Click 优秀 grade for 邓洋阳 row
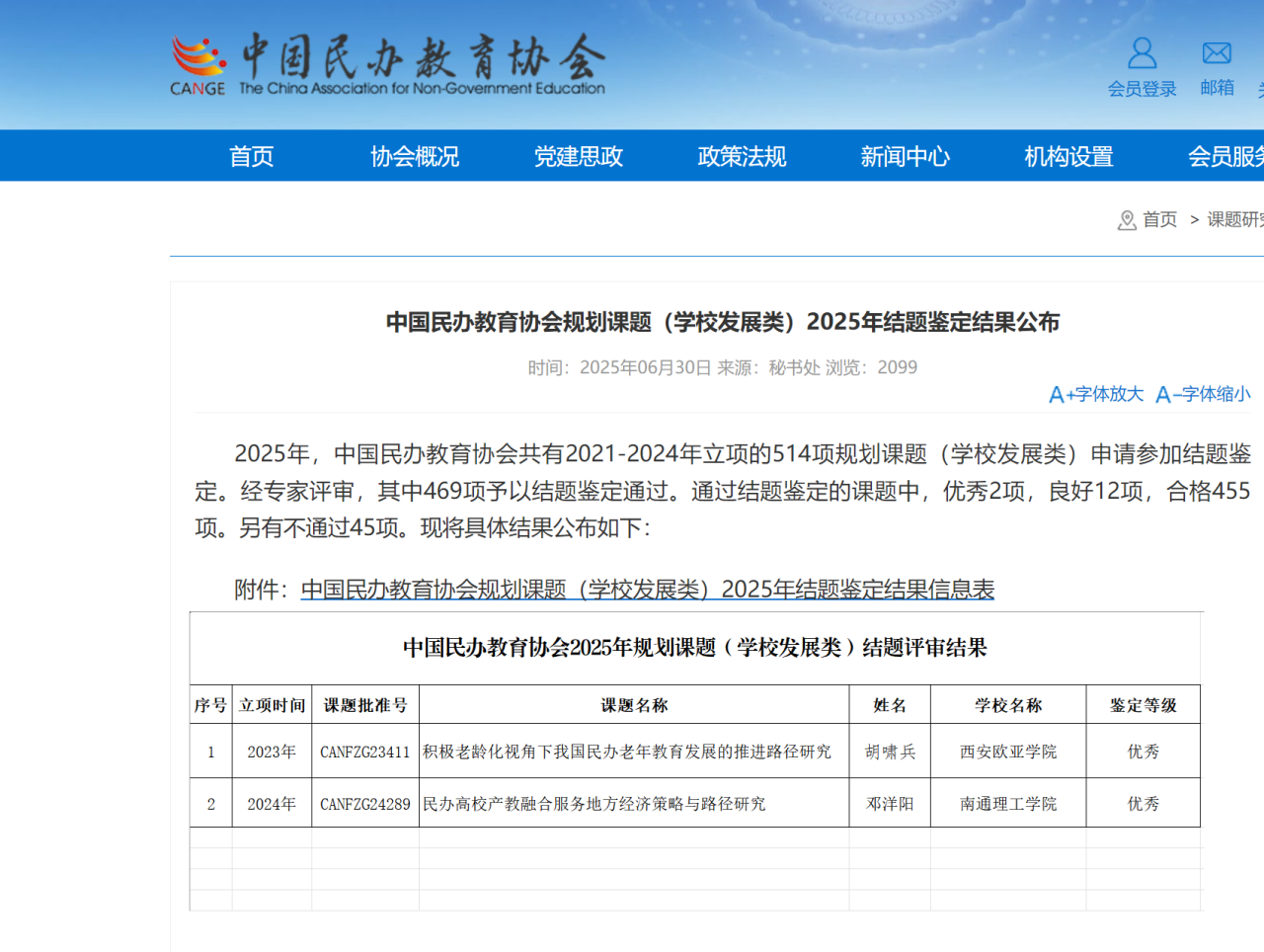Screen dimensions: 1264x952 point(1144,804)
